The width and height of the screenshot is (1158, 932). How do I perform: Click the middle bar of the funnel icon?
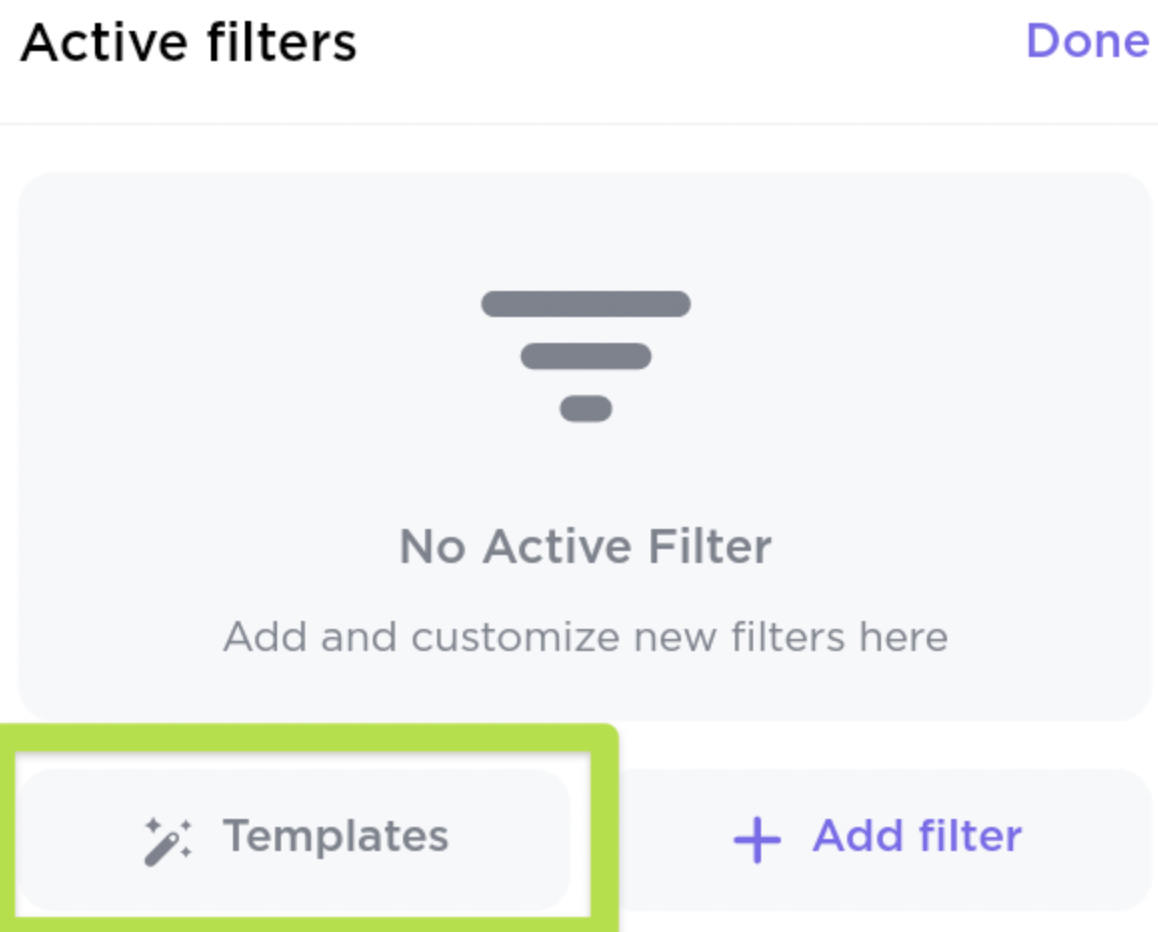pos(586,356)
